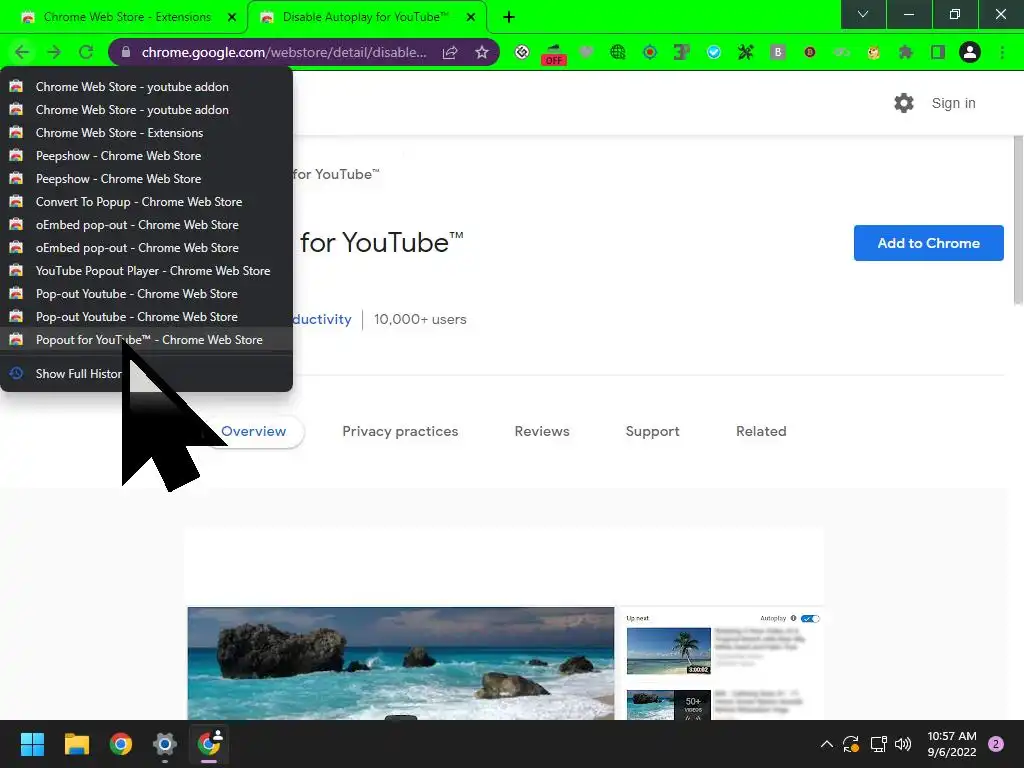Click Add to Chrome button
This screenshot has height=768, width=1024.
(x=929, y=243)
